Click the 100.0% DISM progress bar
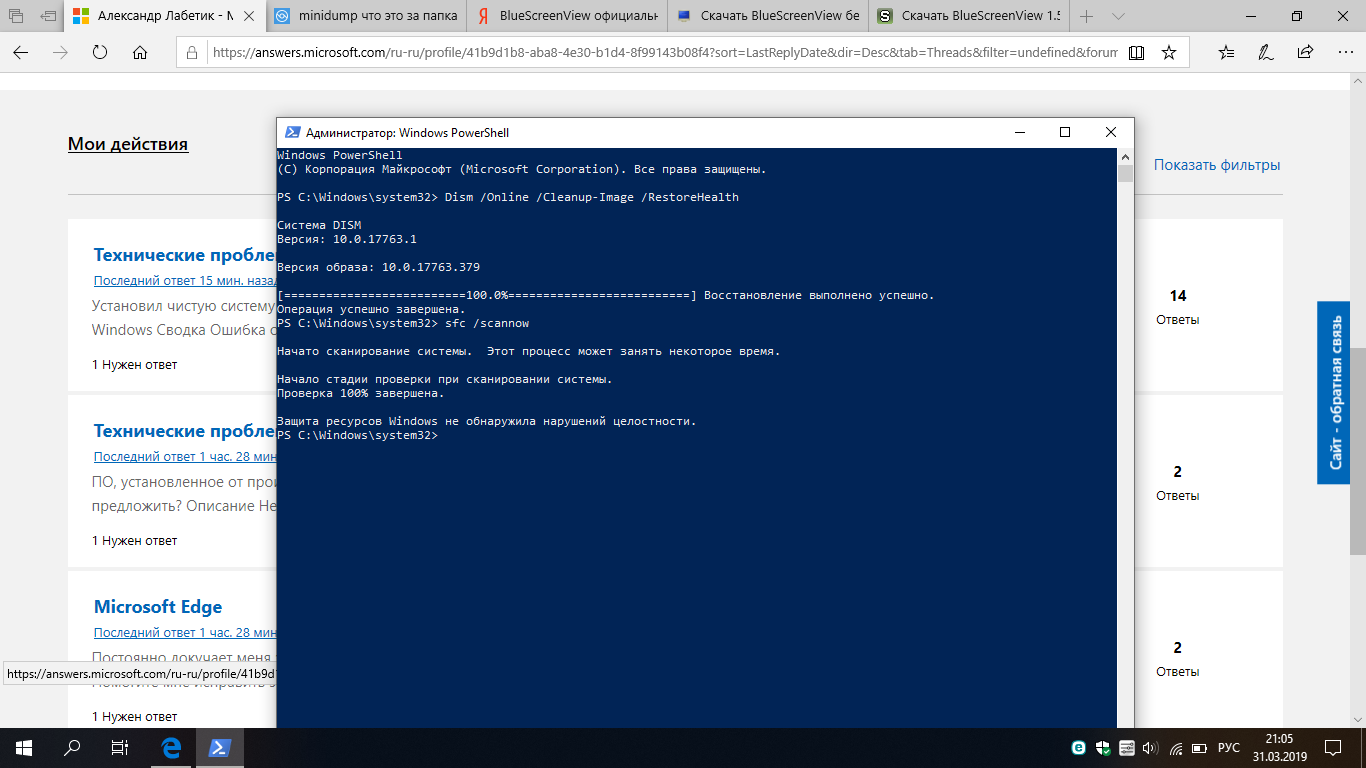The width and height of the screenshot is (1366, 768). [487, 296]
